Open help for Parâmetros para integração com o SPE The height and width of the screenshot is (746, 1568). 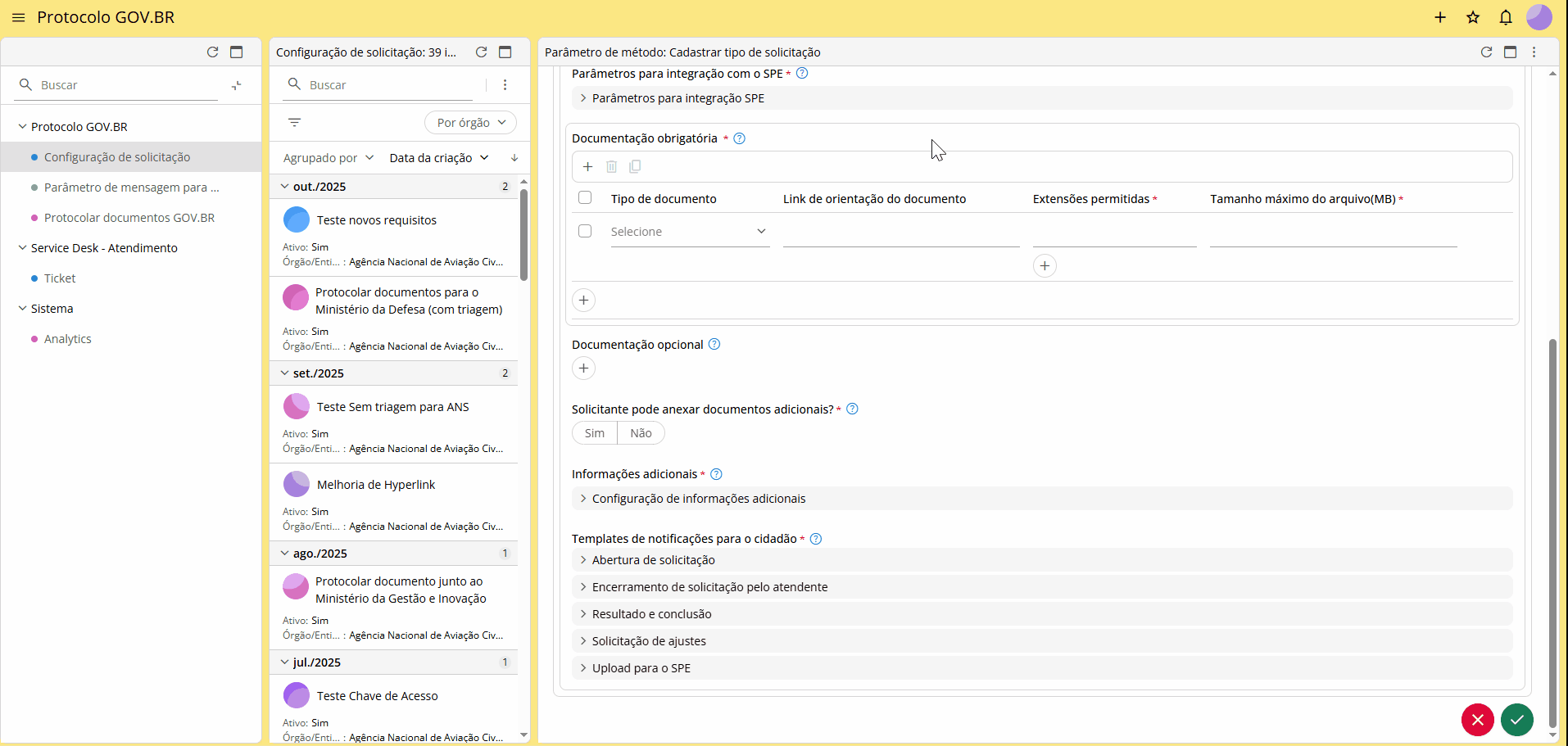[x=803, y=73]
